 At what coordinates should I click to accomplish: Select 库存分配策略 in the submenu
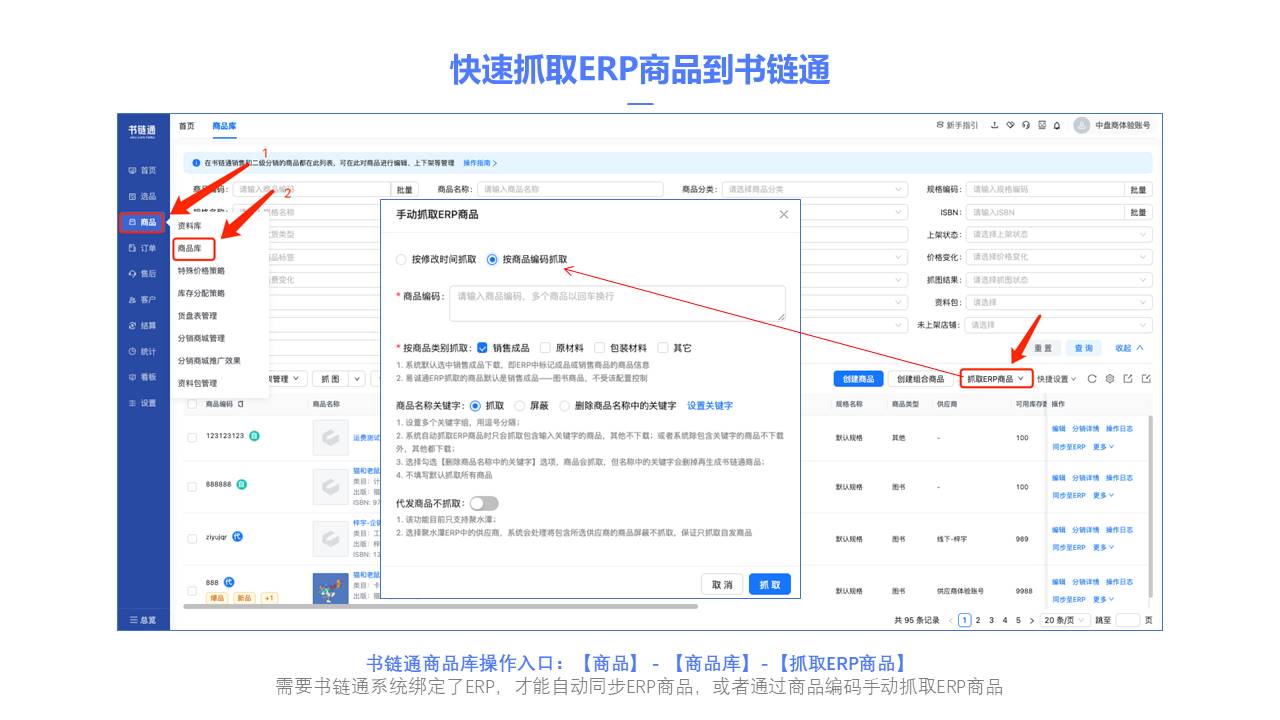[x=201, y=293]
